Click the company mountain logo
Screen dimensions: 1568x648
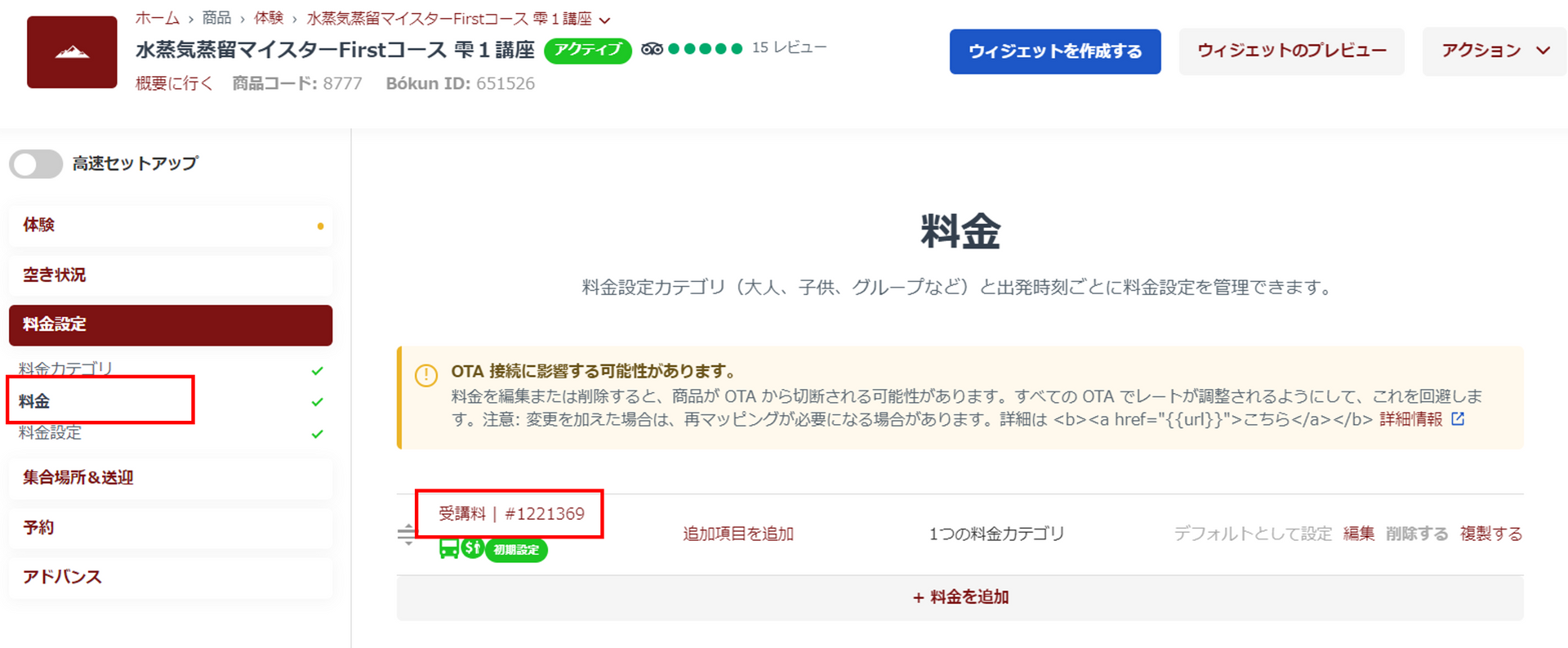72,52
